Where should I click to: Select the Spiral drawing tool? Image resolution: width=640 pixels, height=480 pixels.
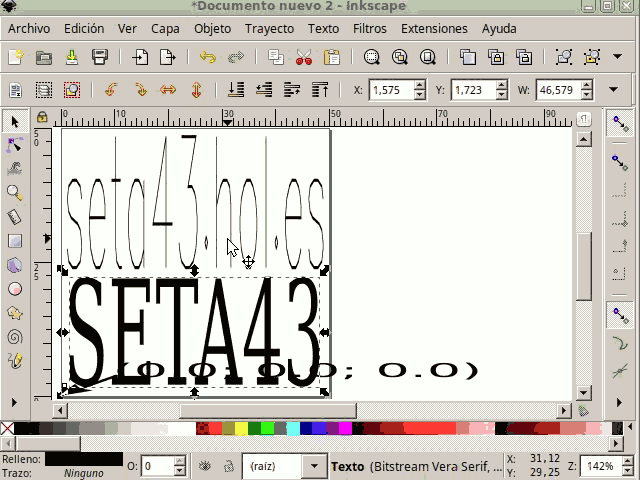(x=14, y=337)
